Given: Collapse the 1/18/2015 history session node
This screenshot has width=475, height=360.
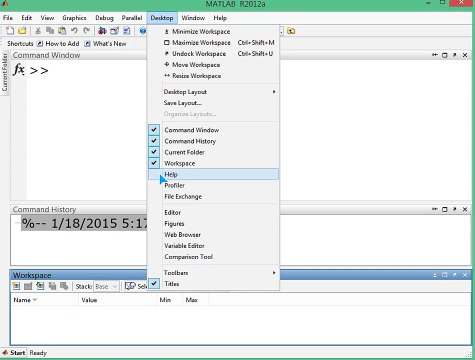Looking at the screenshot, I should pos(17,223).
